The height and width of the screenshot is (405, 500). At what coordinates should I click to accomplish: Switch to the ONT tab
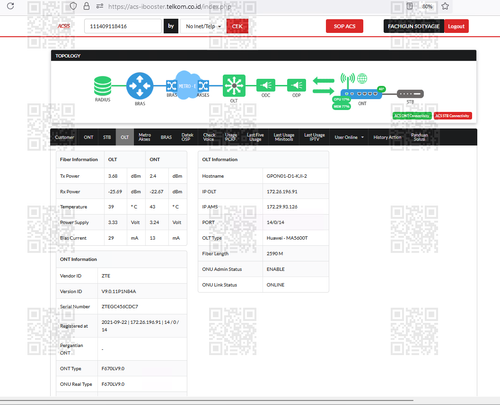tap(89, 137)
